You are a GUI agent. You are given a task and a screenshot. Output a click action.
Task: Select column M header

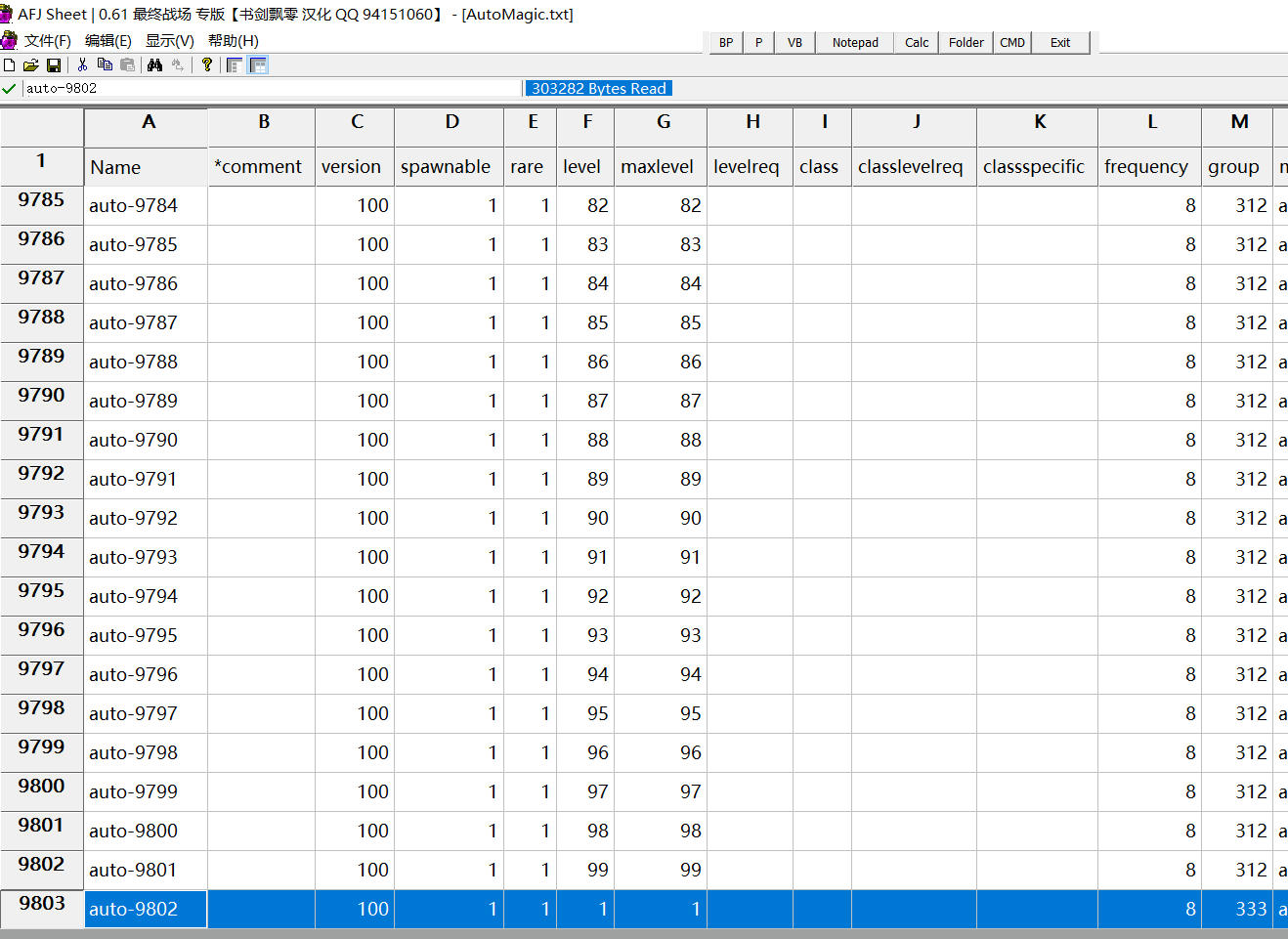(x=1237, y=127)
